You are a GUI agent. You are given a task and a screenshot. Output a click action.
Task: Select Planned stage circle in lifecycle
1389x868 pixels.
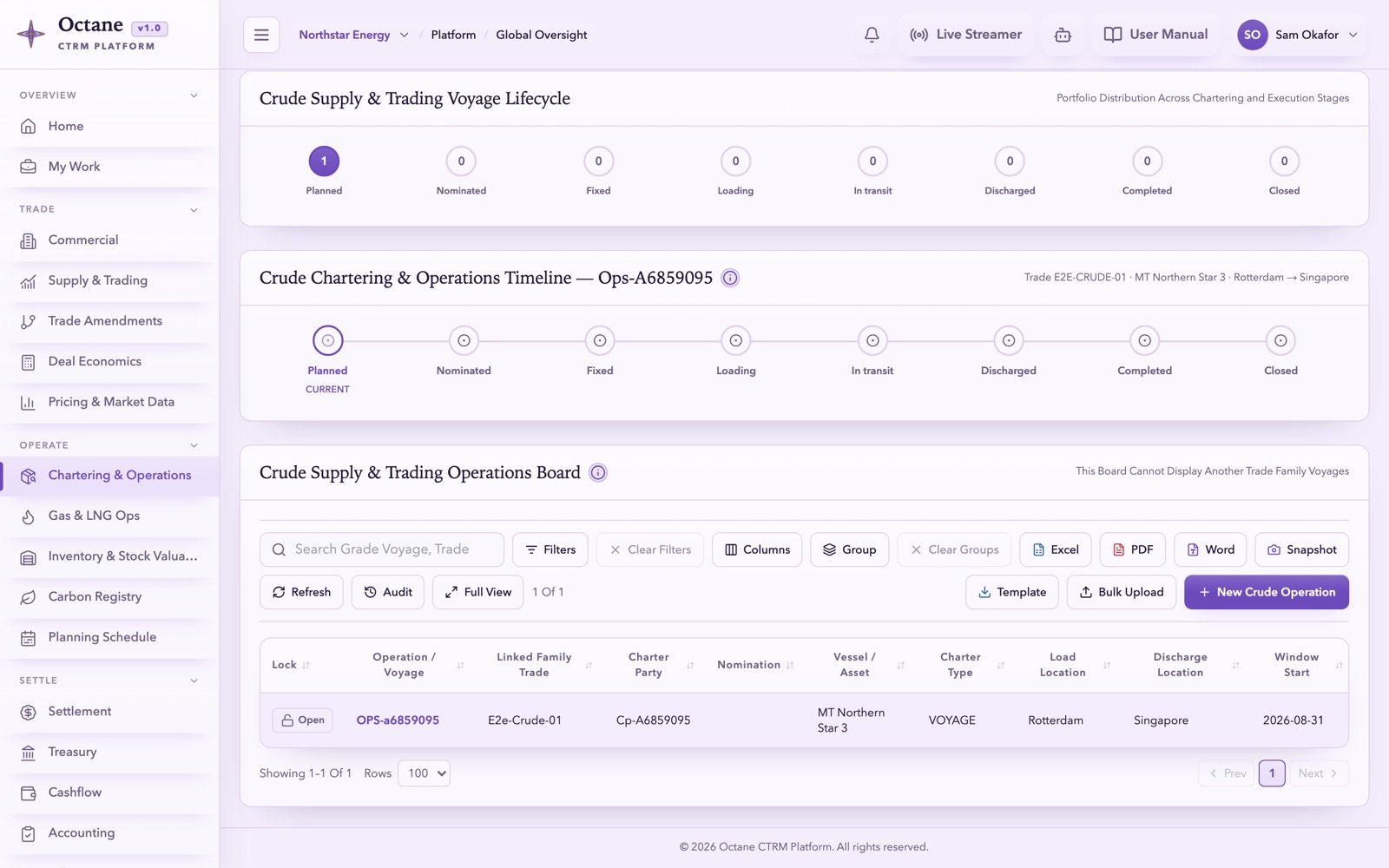324,161
